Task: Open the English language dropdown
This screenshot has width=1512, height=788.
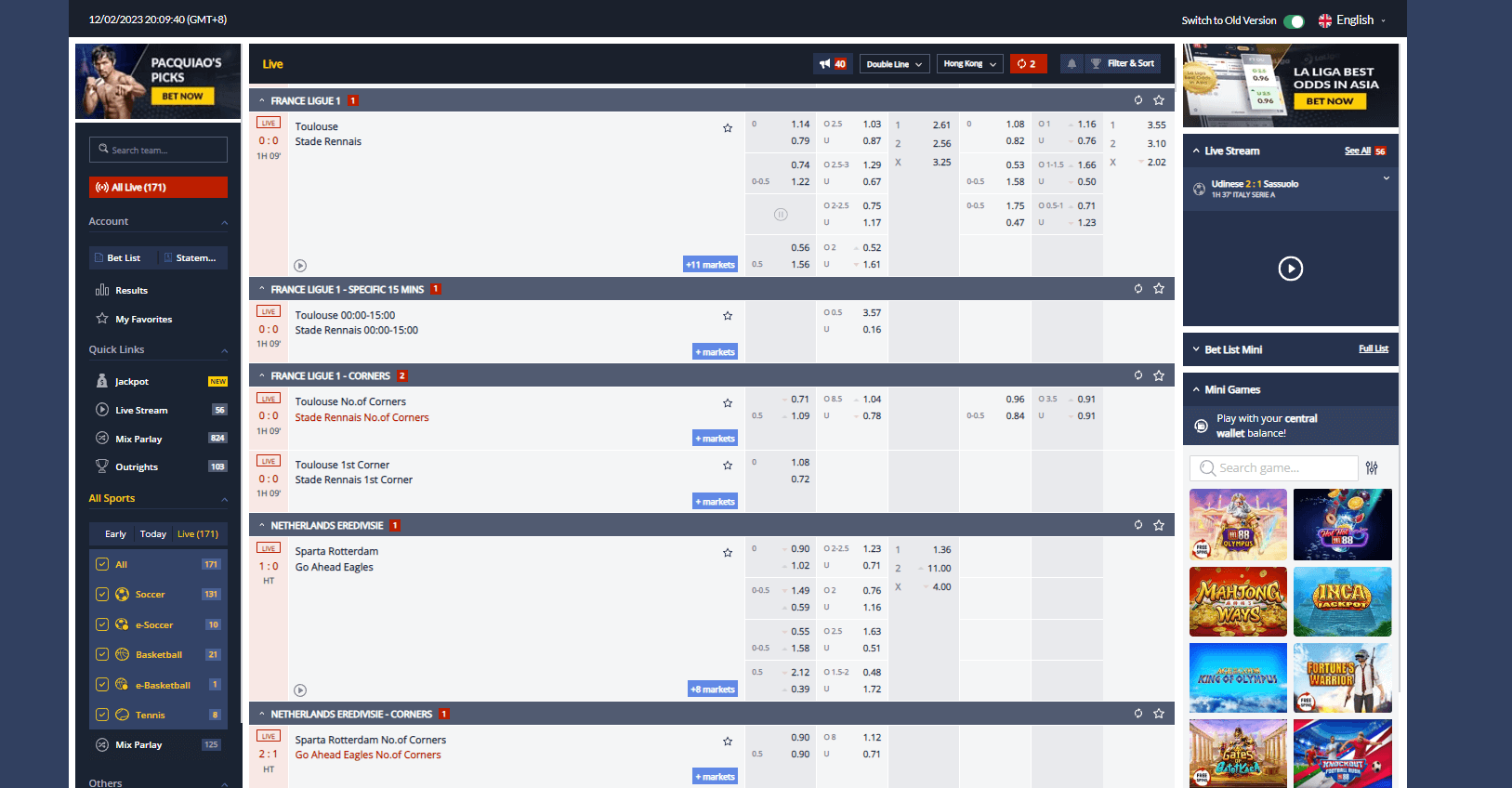Action: [1352, 20]
